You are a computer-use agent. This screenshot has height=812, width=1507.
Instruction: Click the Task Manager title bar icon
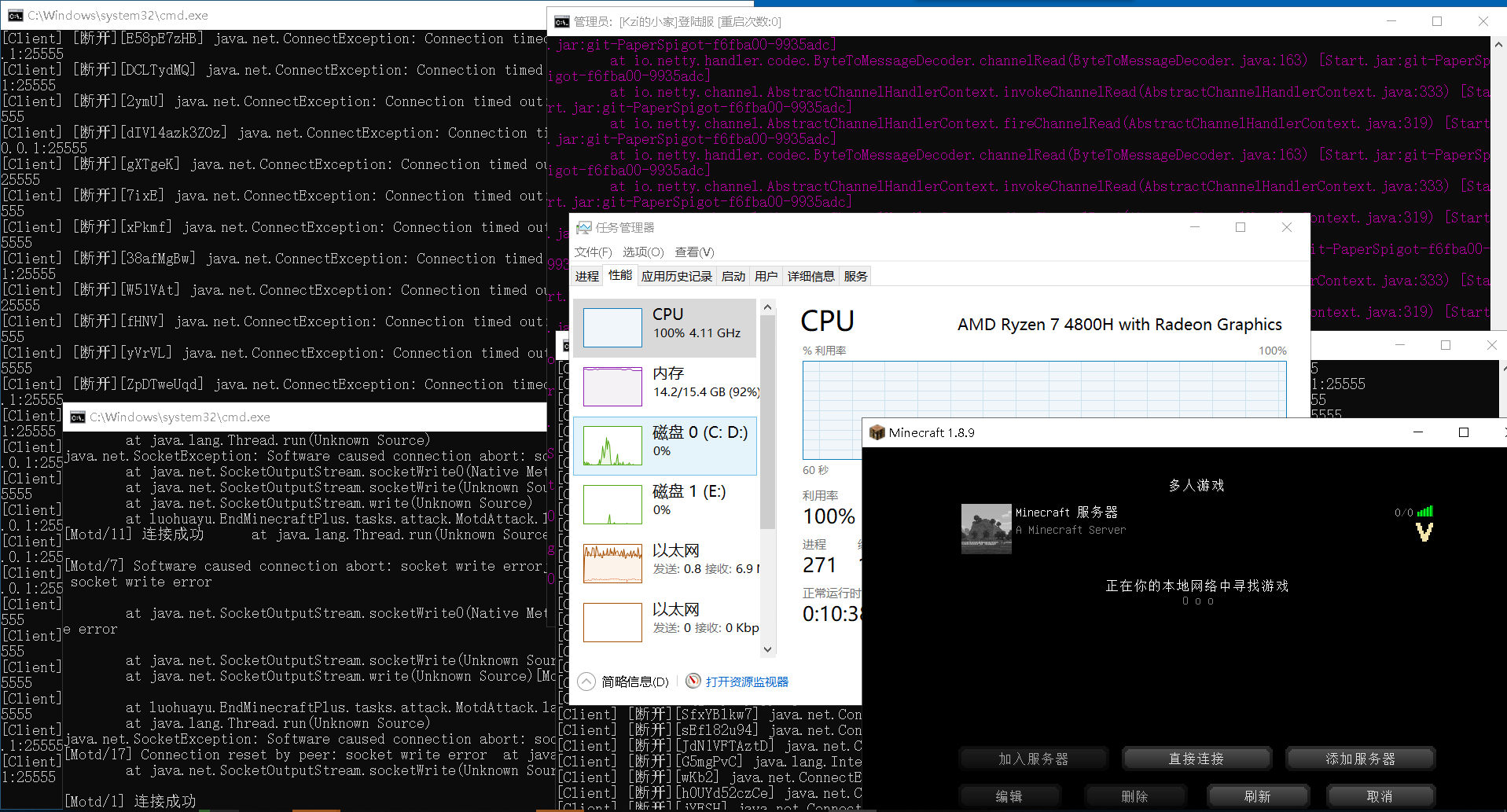pos(583,227)
